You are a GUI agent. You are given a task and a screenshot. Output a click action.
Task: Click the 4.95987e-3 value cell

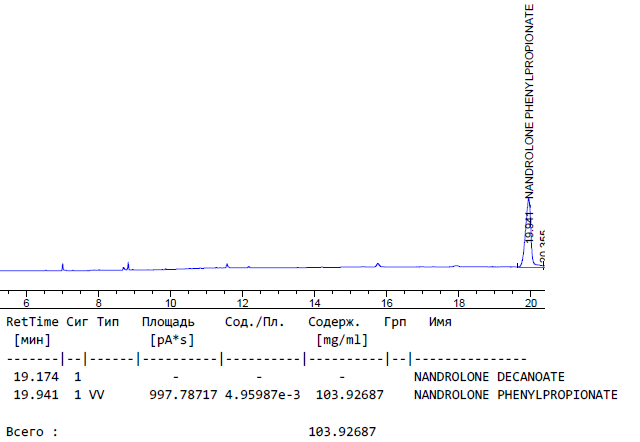point(262,394)
